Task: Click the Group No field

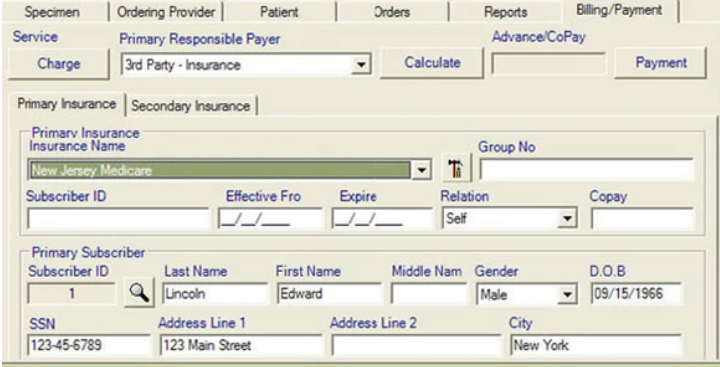Action: (x=586, y=169)
